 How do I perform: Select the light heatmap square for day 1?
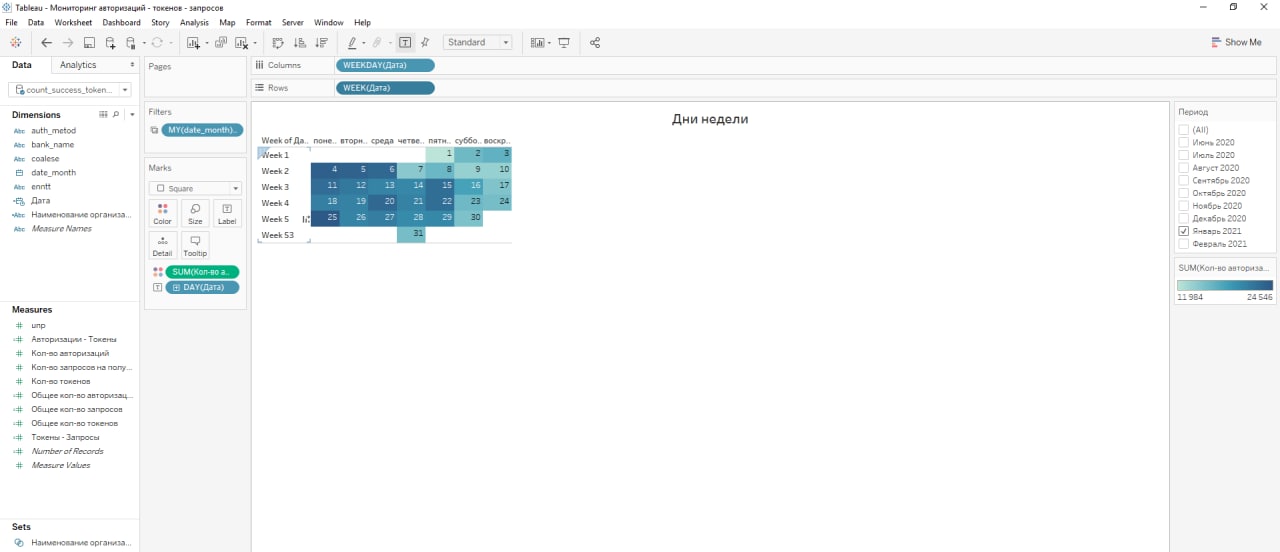click(x=440, y=154)
